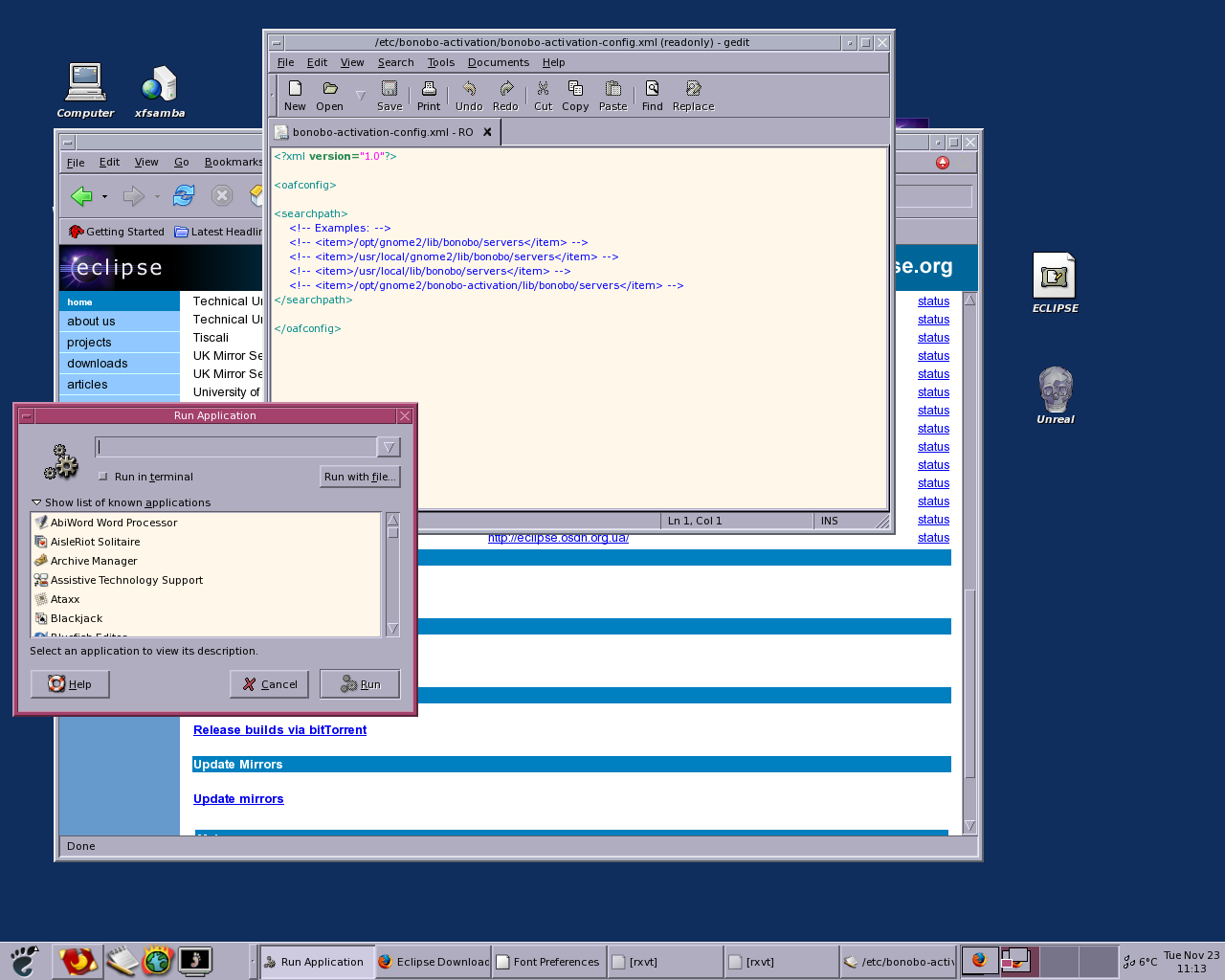Viewport: 1225px width, 980px height.
Task: Open the Go menu in the browser
Action: [182, 162]
